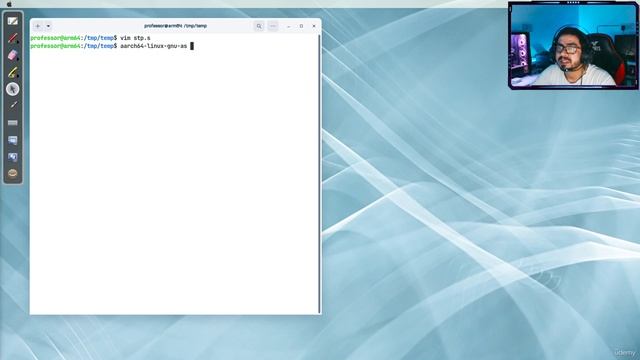Select the laser pointer stick tool
640x360 pixels.
(x=13, y=105)
